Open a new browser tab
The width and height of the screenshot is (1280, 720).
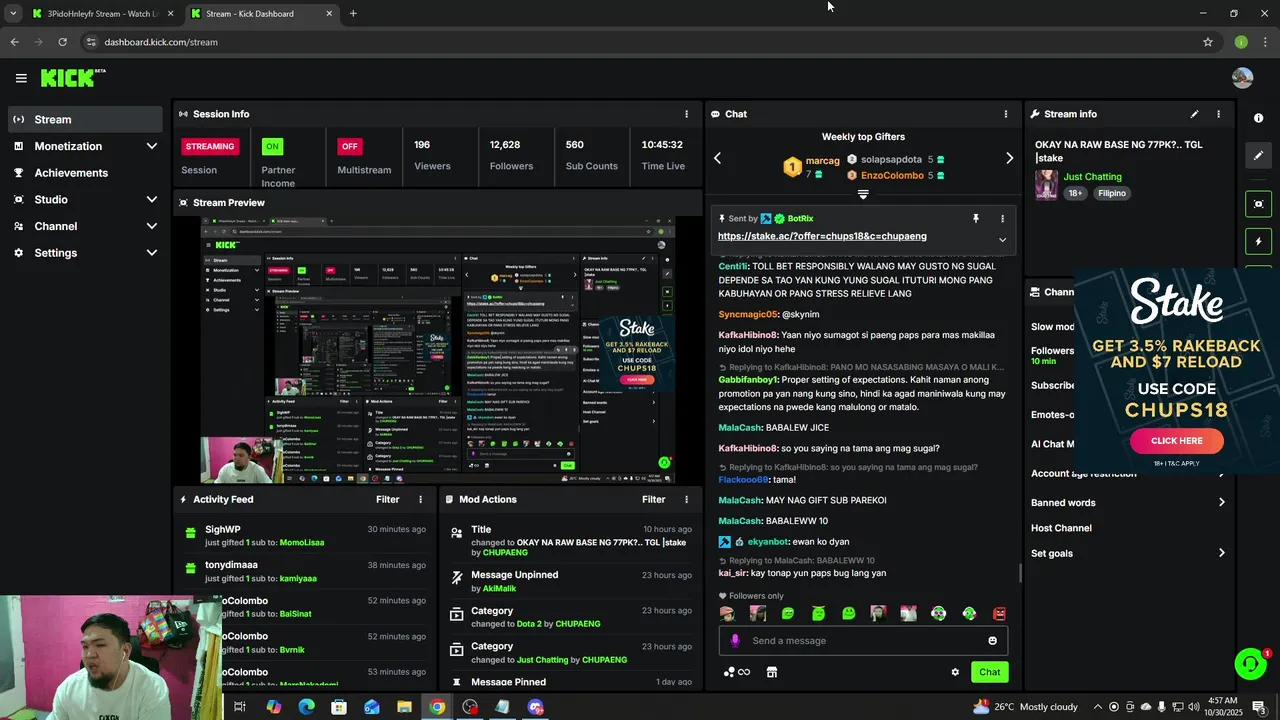[x=353, y=14]
